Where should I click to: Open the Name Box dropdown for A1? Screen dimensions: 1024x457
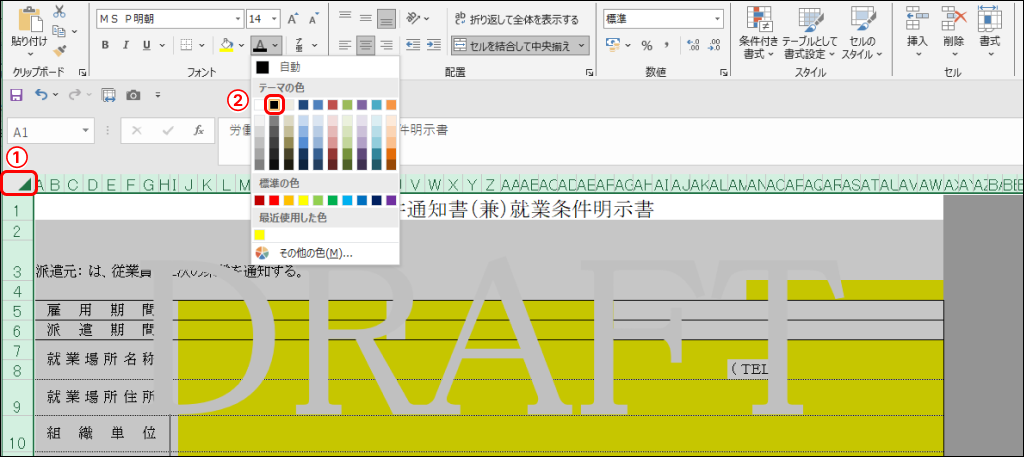[x=86, y=131]
